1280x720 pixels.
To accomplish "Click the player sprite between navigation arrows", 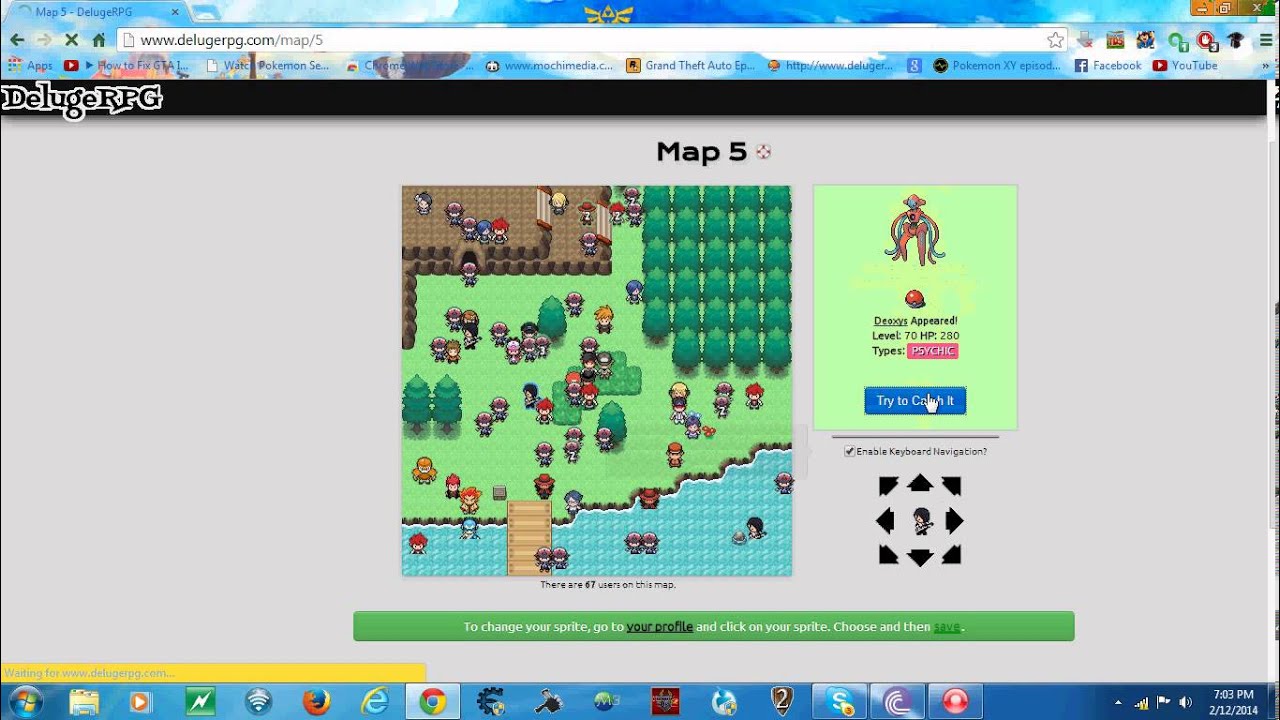I will (x=921, y=520).
